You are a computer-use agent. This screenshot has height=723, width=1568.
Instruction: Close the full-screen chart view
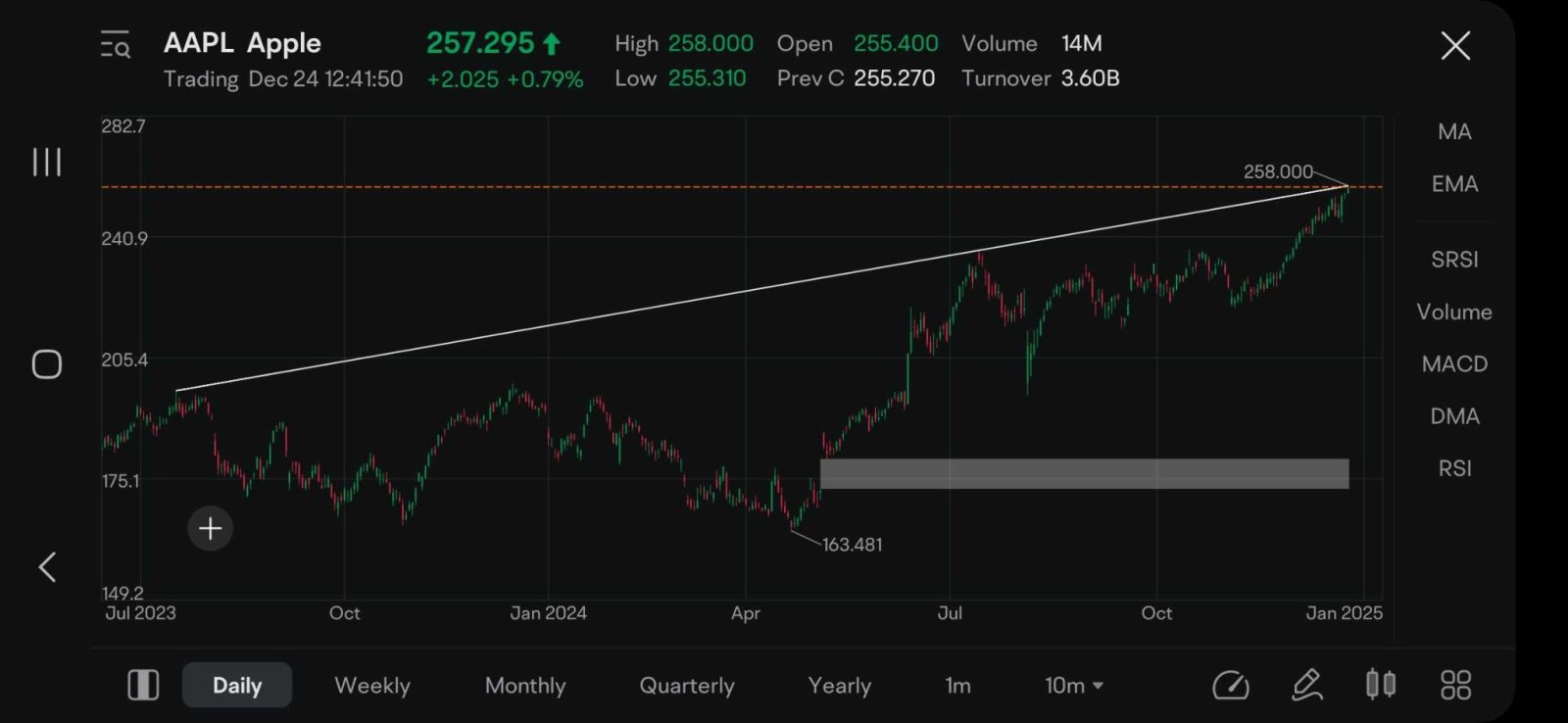pos(1455,45)
